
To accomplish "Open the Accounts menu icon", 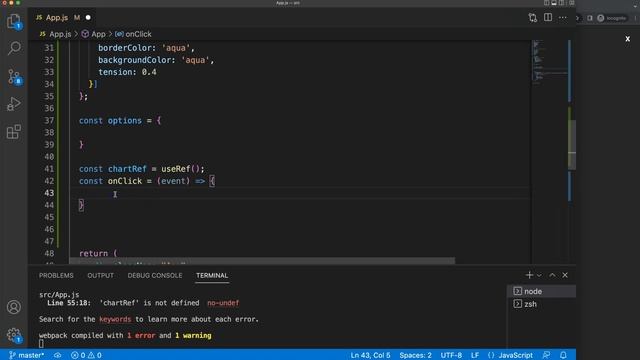I will (x=14, y=307).
